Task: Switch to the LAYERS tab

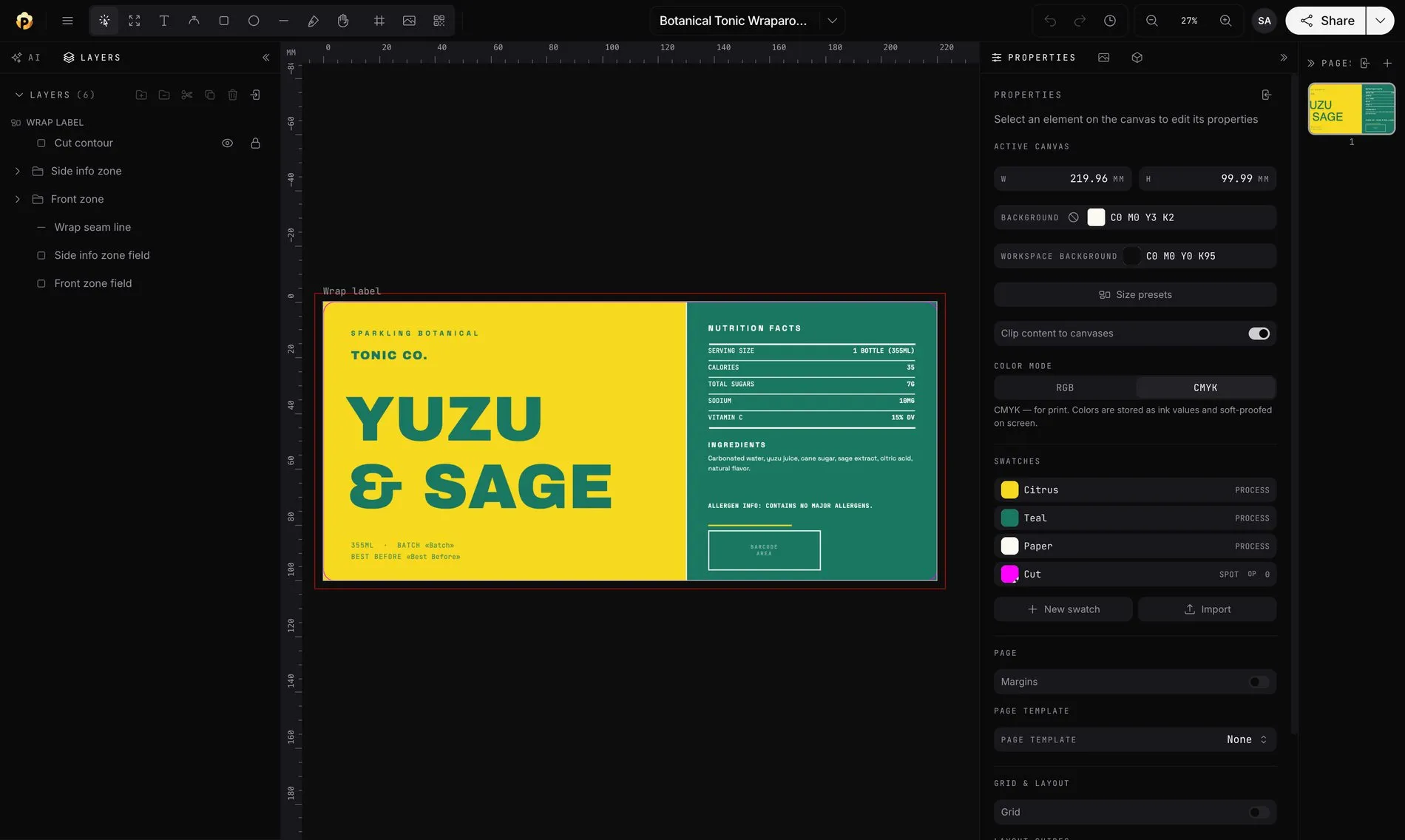Action: click(92, 58)
